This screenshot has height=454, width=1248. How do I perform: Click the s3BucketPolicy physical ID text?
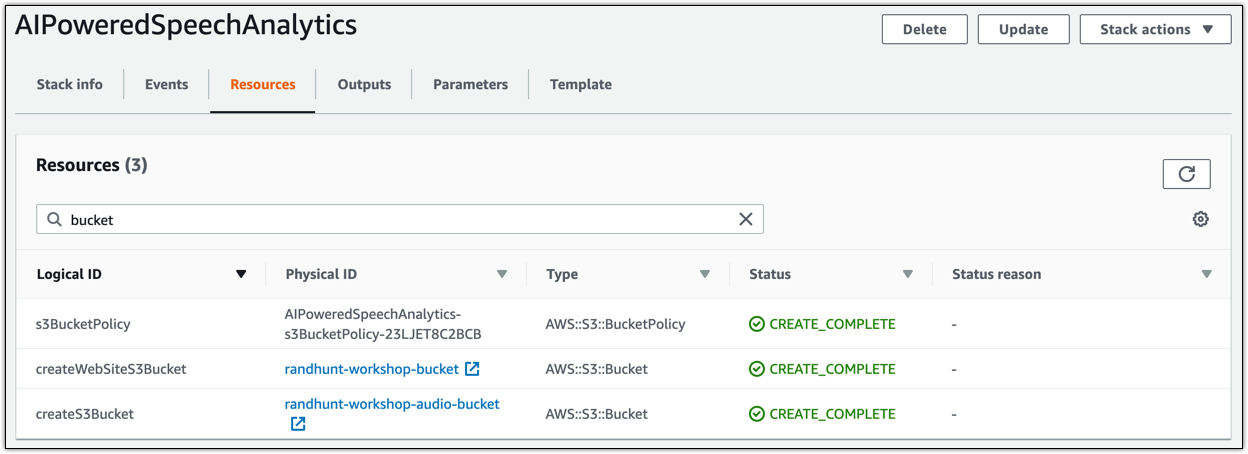383,324
